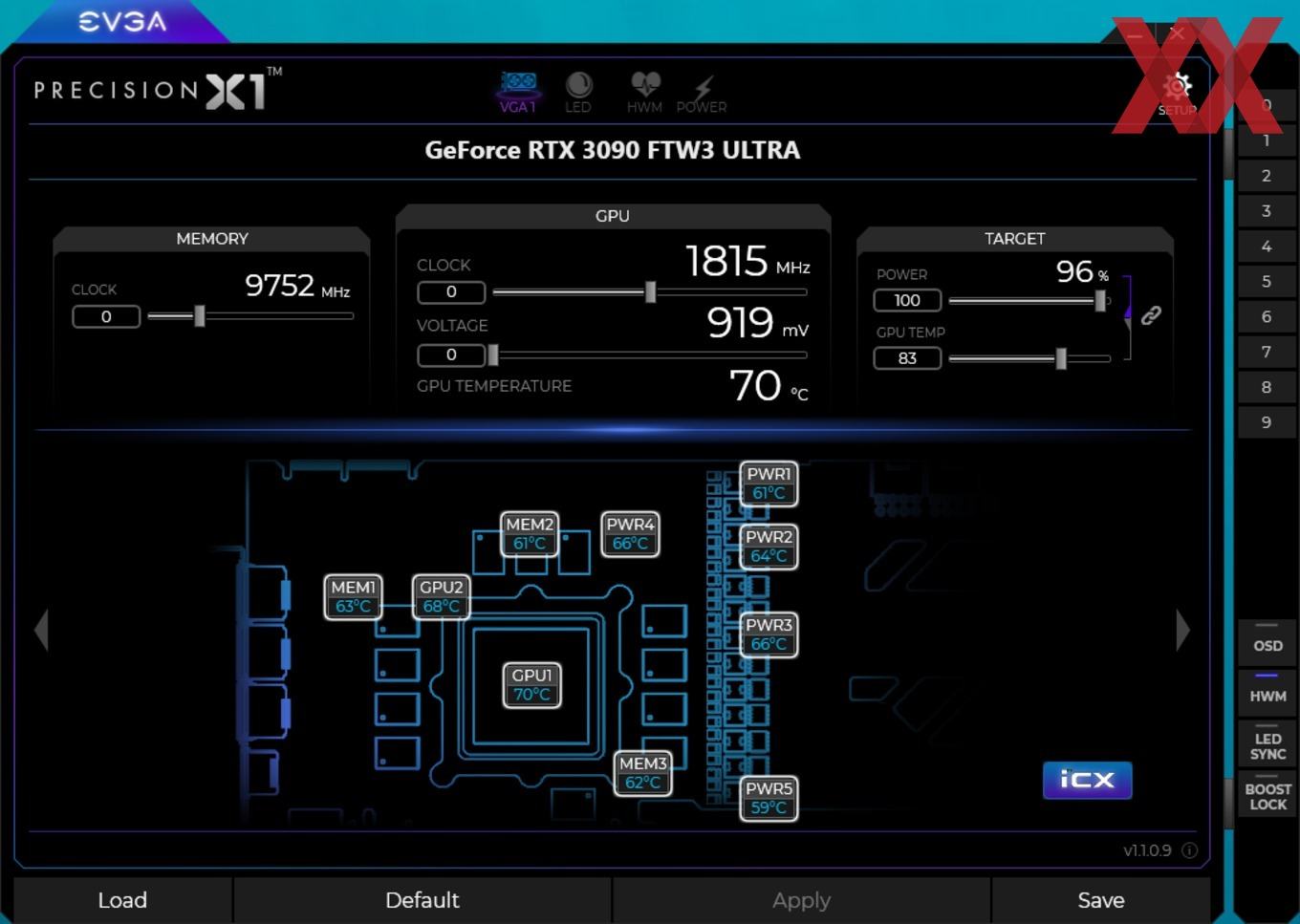Select the MEM2 61°C sensor tag
This screenshot has width=1300, height=924.
tap(530, 534)
